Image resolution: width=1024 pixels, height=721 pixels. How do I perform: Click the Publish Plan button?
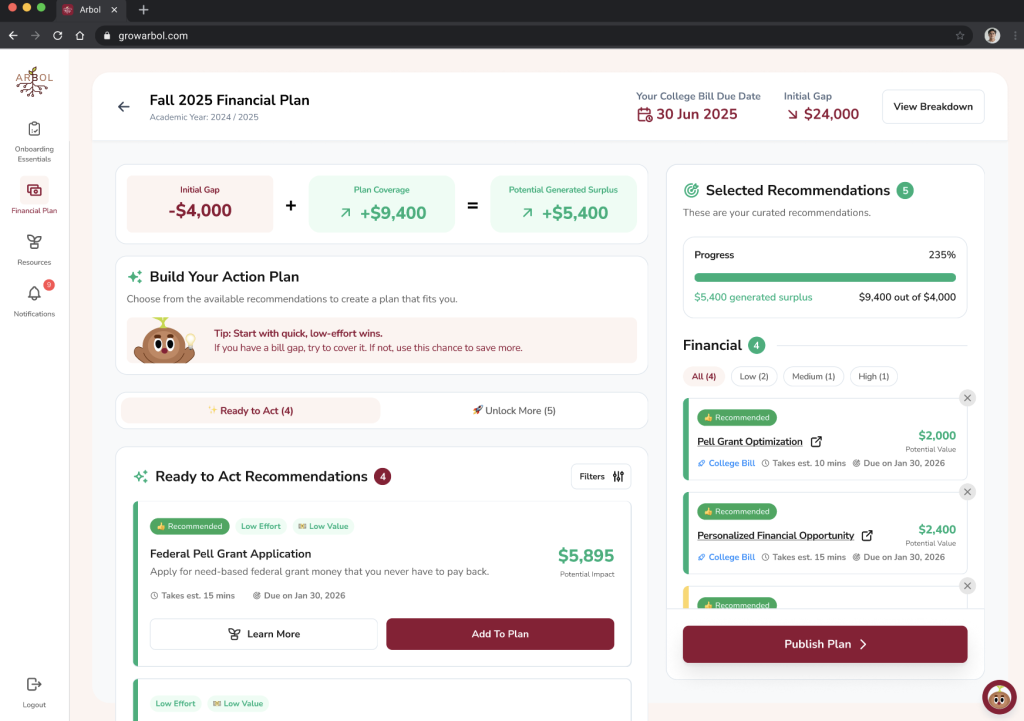coord(824,645)
